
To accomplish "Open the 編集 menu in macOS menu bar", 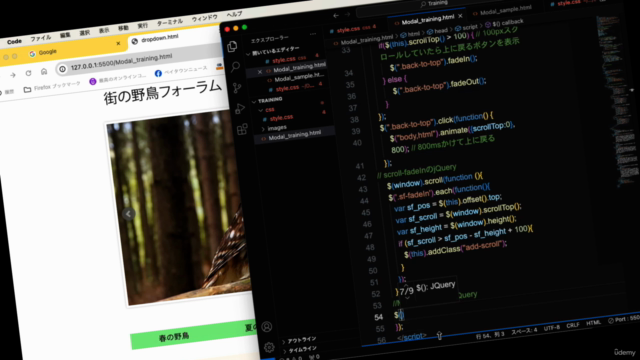I will 65,35.
